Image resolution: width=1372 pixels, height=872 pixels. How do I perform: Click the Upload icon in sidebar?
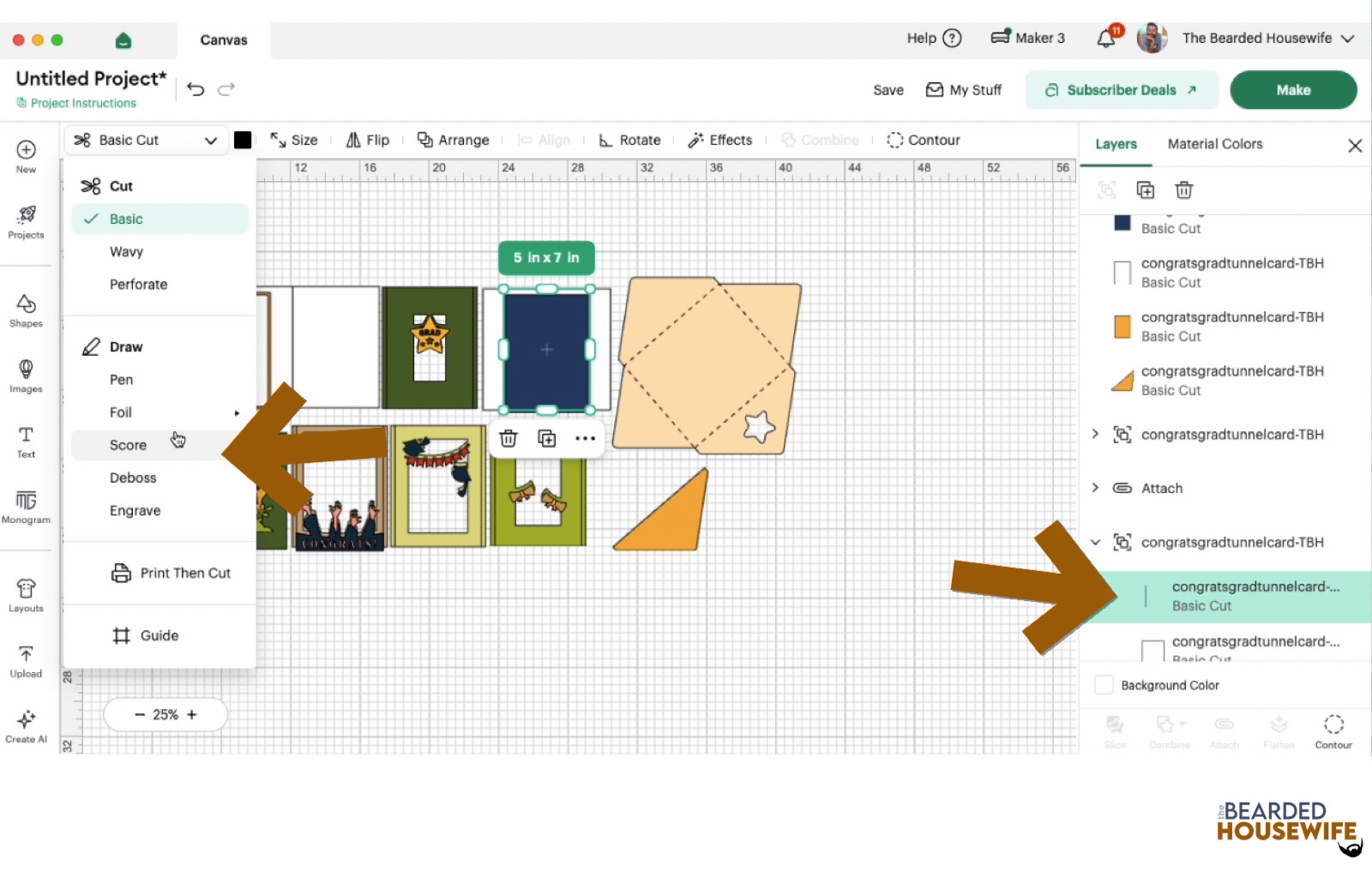pyautogui.click(x=26, y=661)
